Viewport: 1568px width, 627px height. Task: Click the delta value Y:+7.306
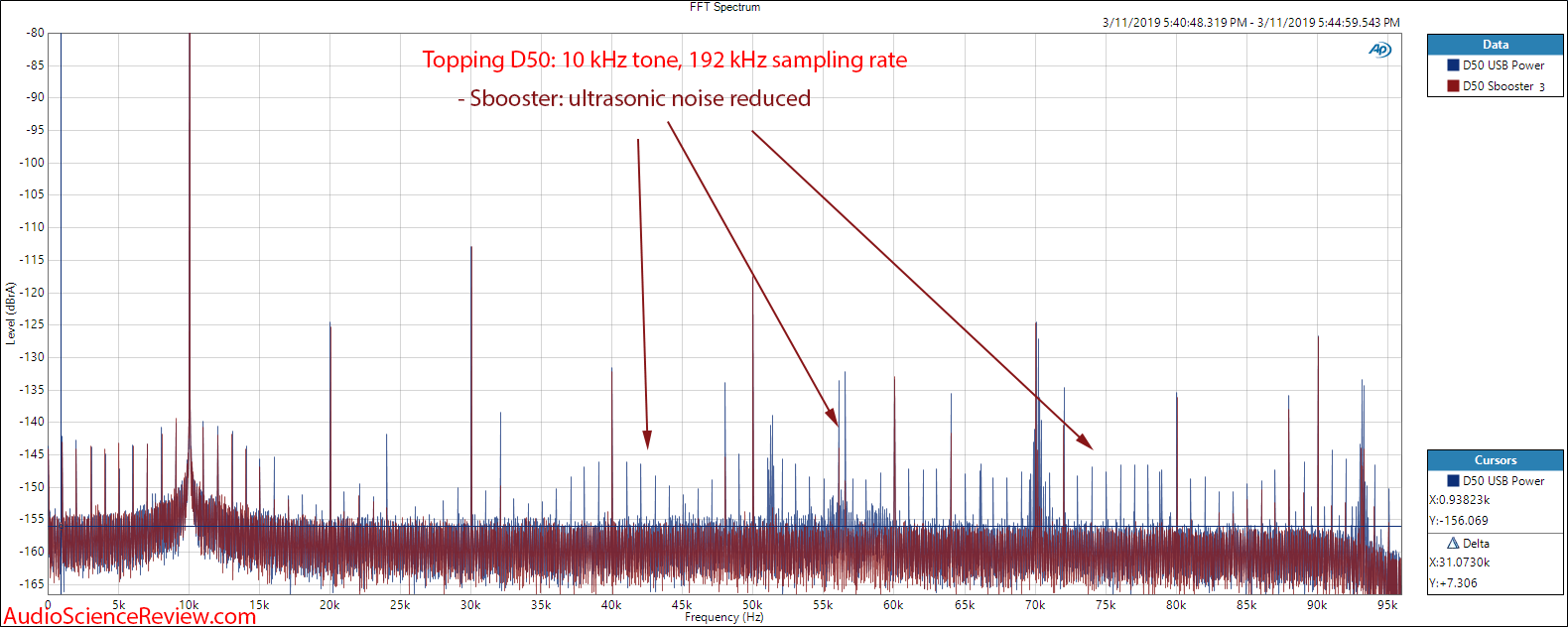pyautogui.click(x=1454, y=583)
